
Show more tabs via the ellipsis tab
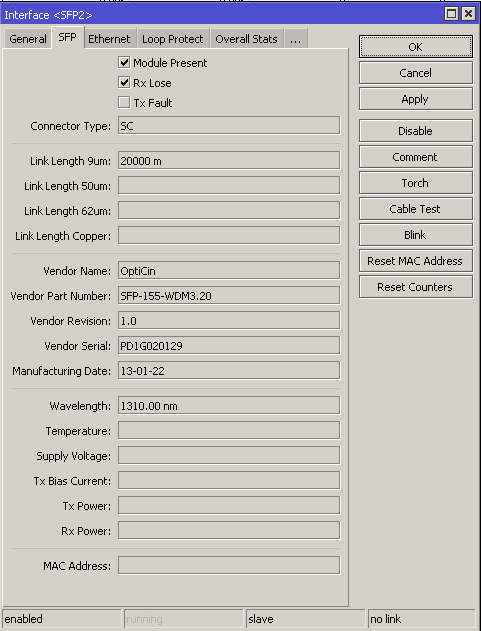coord(295,39)
